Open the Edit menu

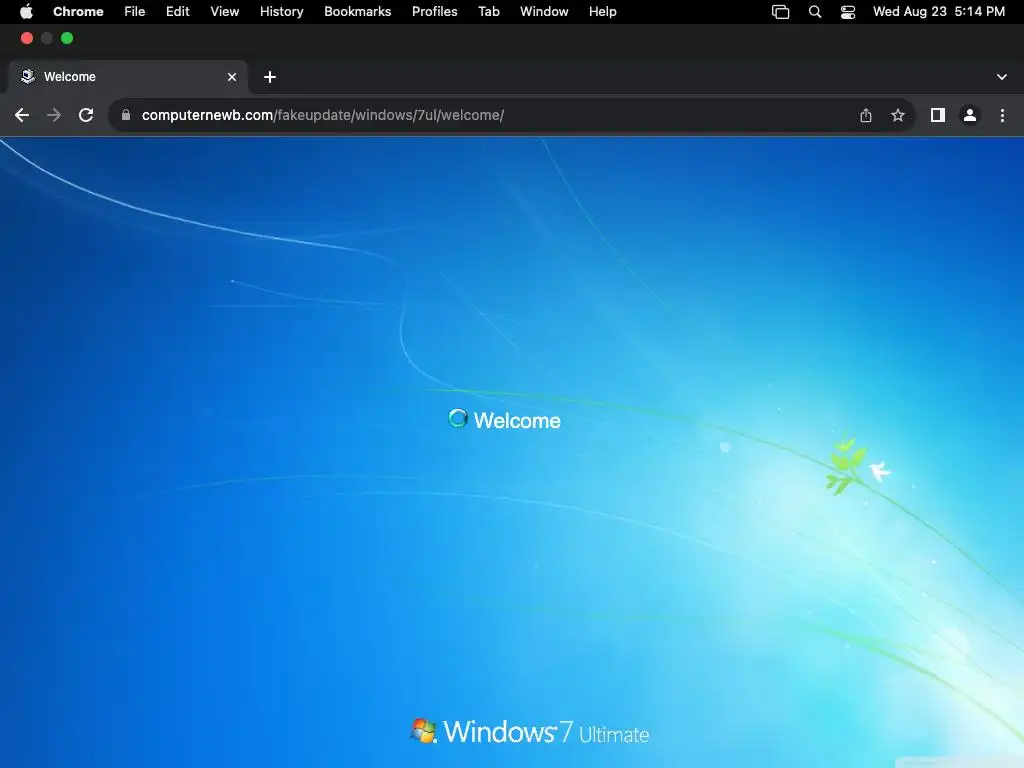[x=178, y=12]
